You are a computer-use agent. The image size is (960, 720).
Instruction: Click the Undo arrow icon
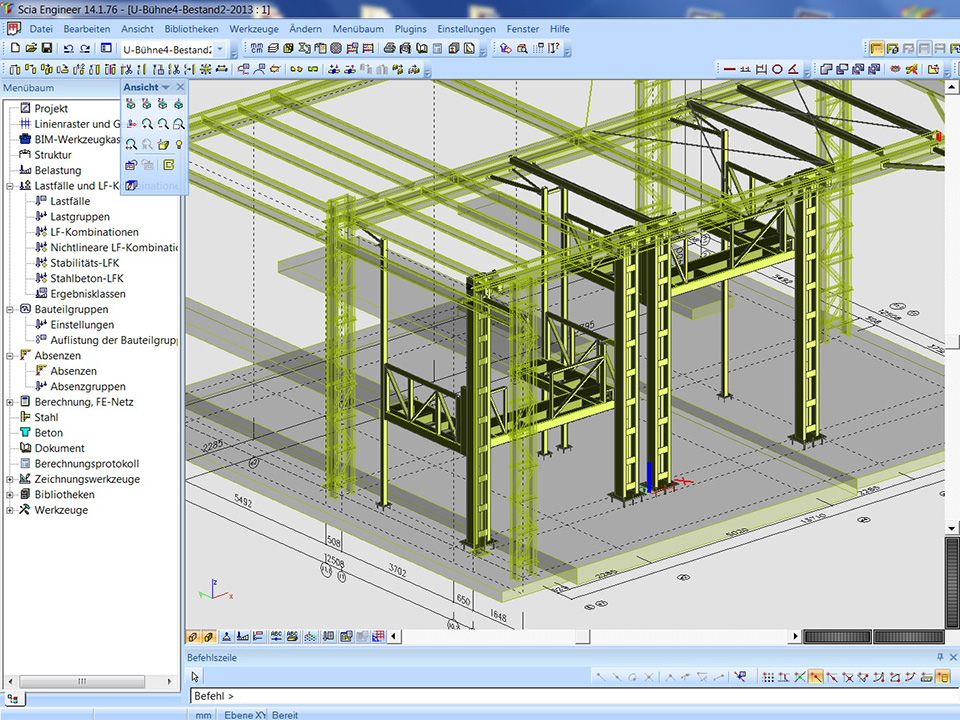pos(68,48)
